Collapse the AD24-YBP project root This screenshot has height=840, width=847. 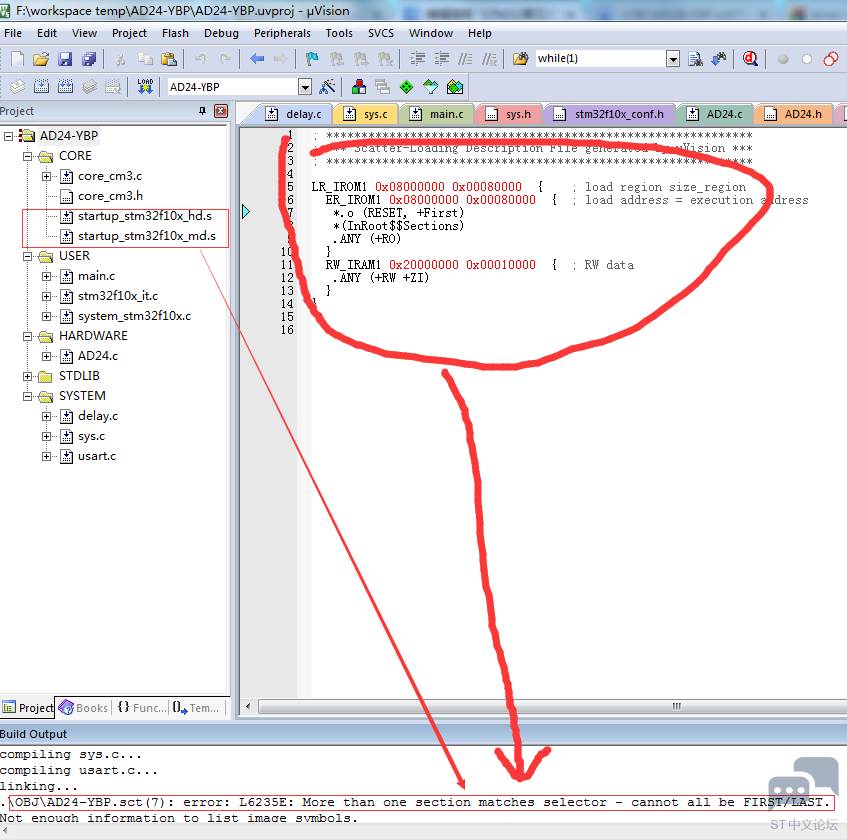pyautogui.click(x=8, y=136)
